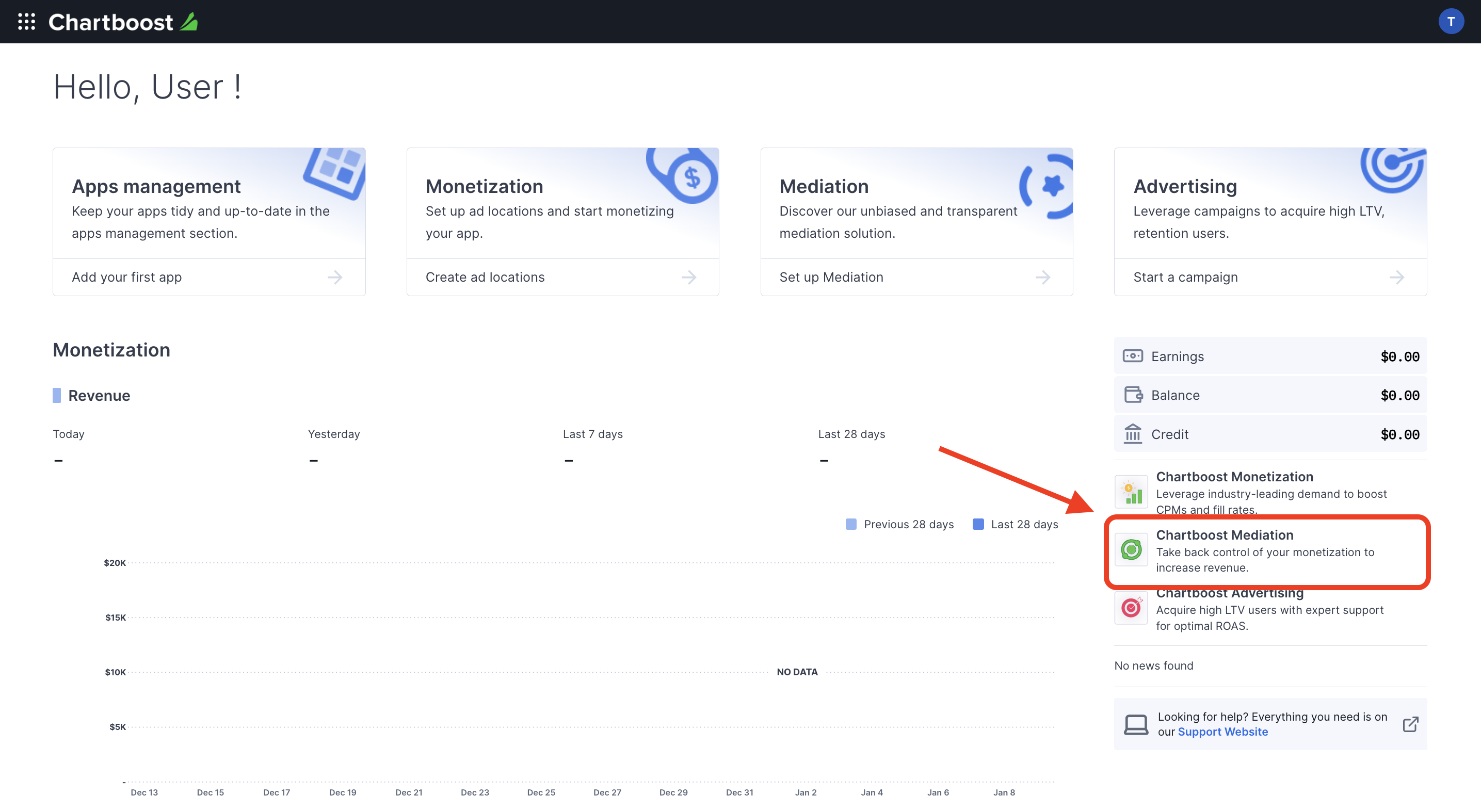The image size is (1481, 812).
Task: Click the Chartboost logo icon
Action: pyautogui.click(x=190, y=20)
